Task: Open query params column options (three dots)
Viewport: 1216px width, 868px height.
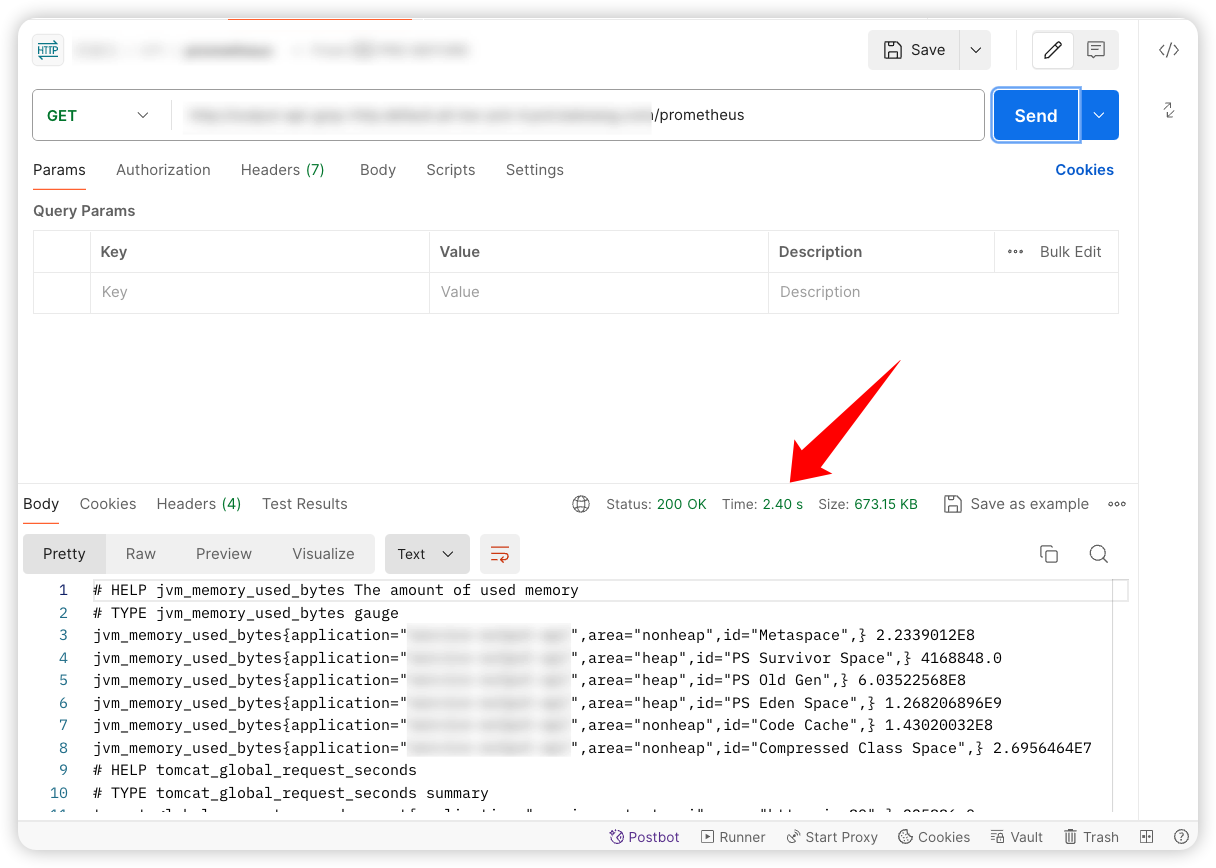Action: click(x=1016, y=252)
